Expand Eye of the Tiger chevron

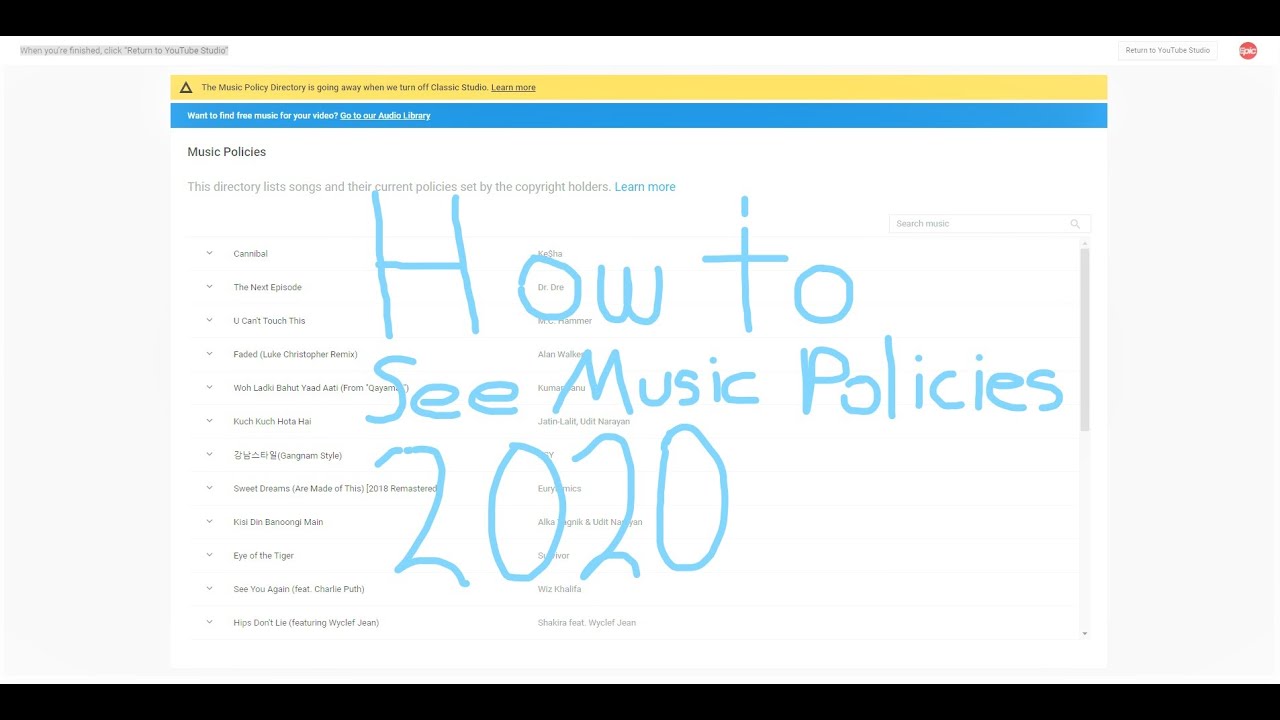209,555
